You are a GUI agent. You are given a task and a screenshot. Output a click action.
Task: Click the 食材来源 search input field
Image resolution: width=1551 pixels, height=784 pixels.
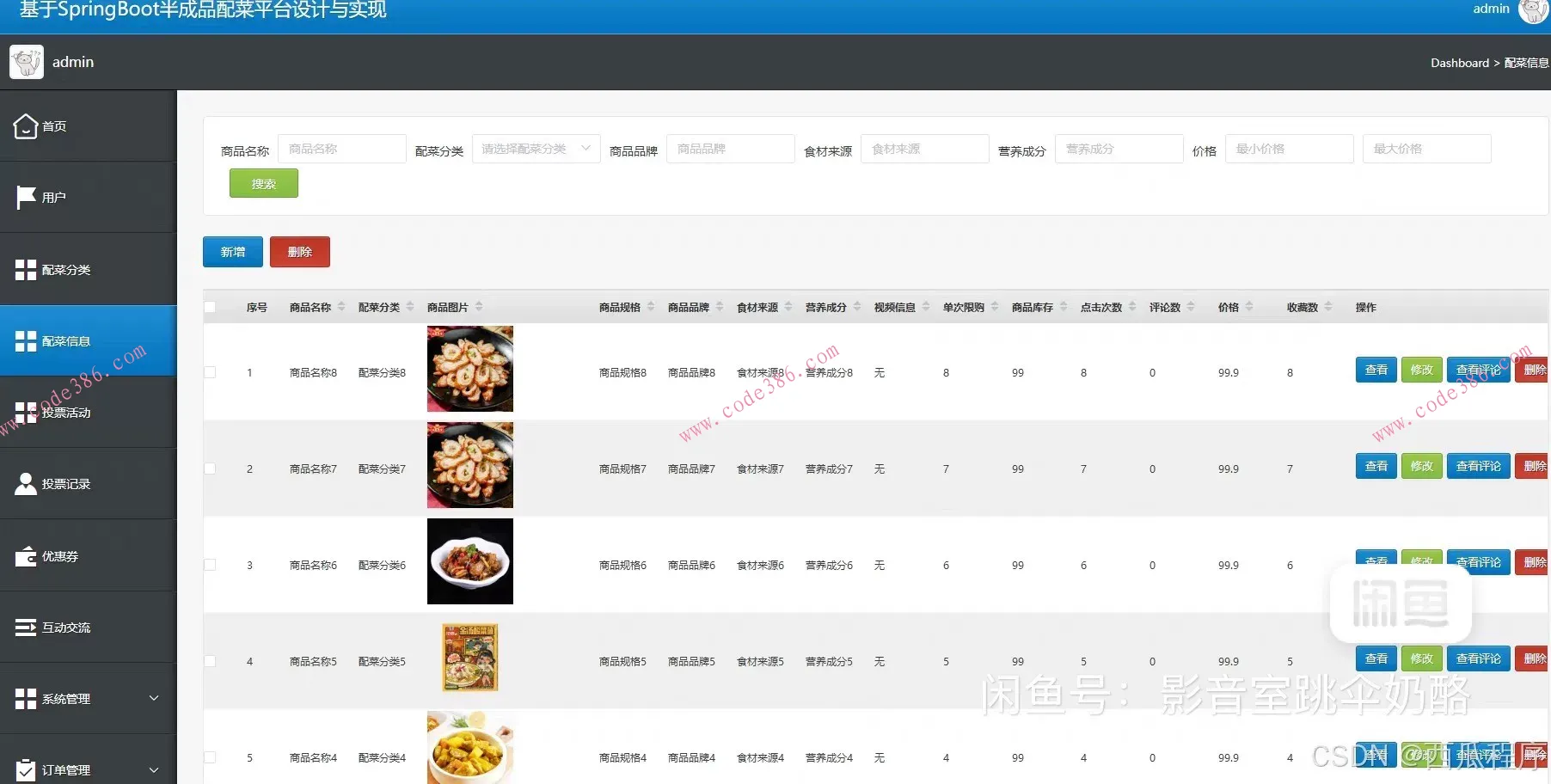pyautogui.click(x=925, y=149)
